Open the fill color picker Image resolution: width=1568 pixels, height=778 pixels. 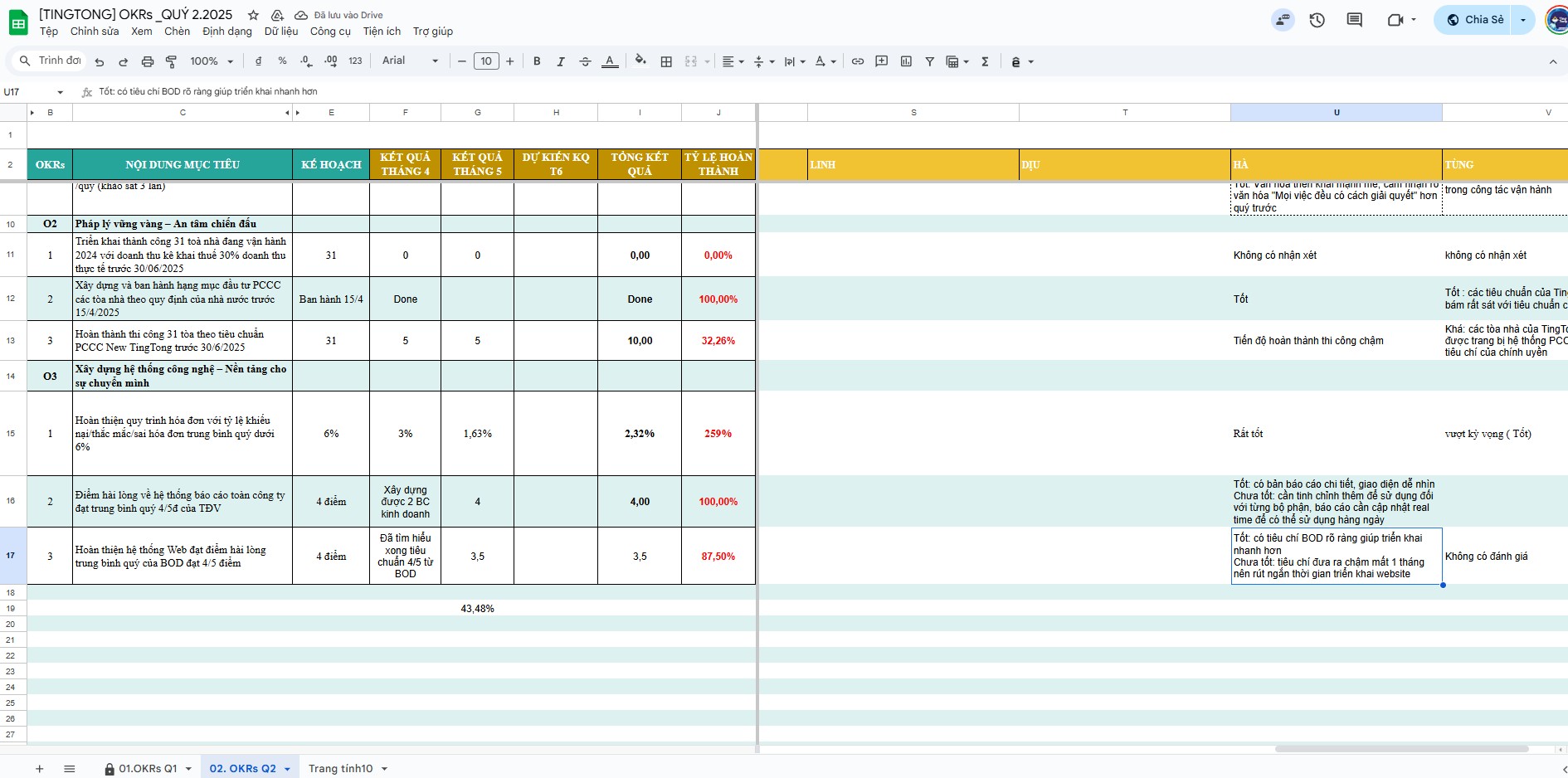pos(640,61)
